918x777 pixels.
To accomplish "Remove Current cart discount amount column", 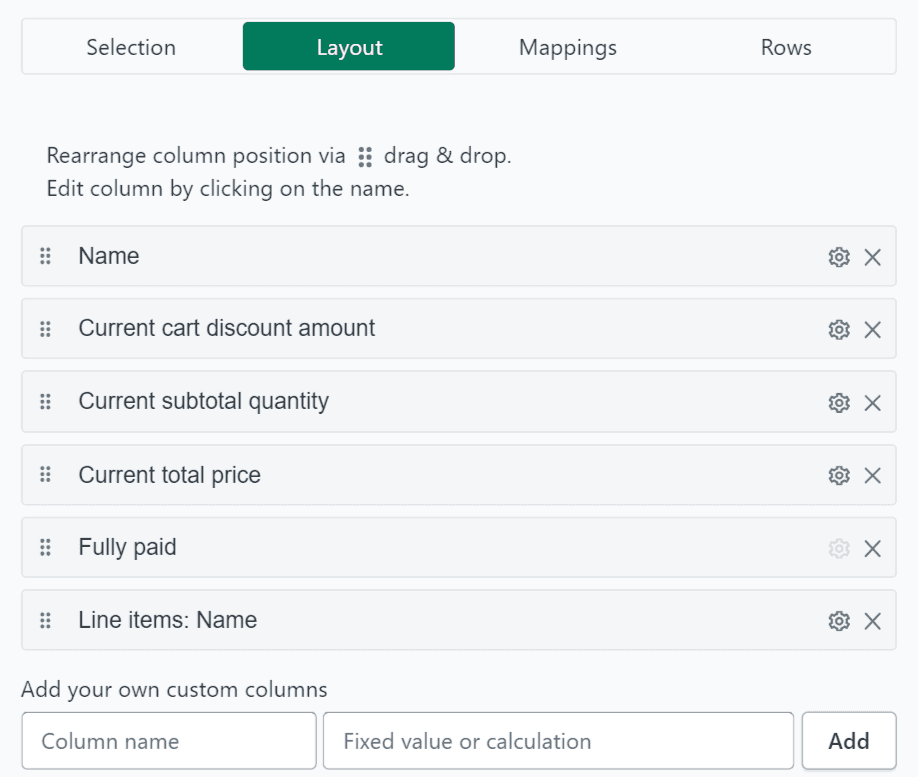I will pos(872,330).
